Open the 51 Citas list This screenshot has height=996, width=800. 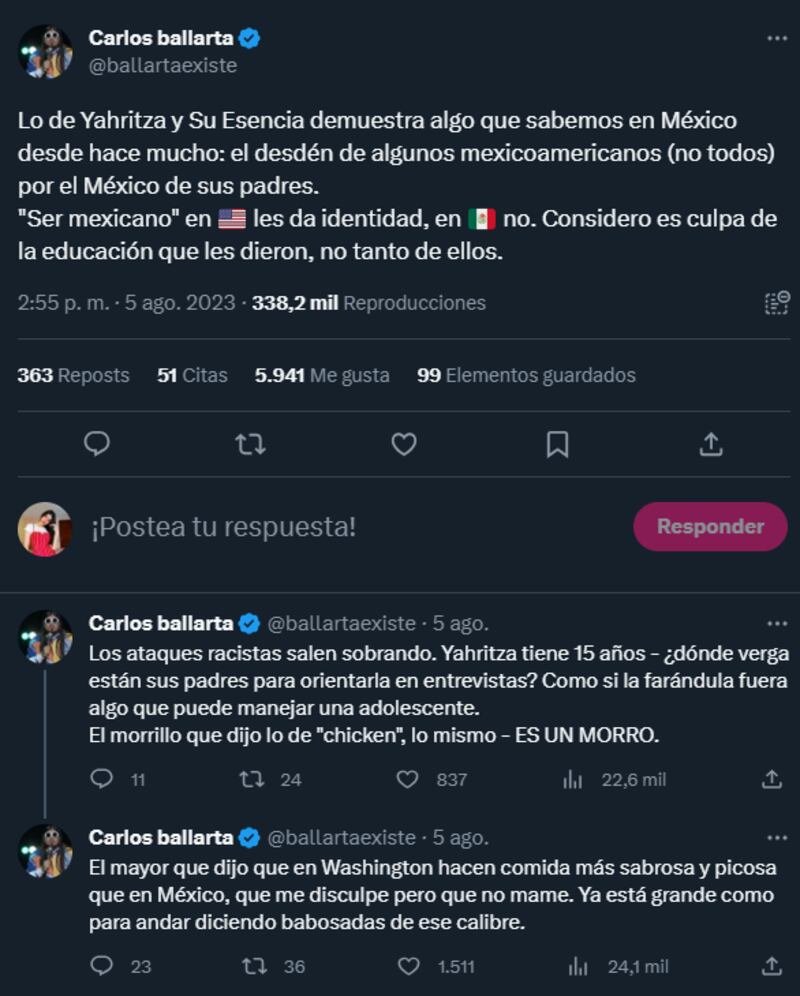click(192, 376)
